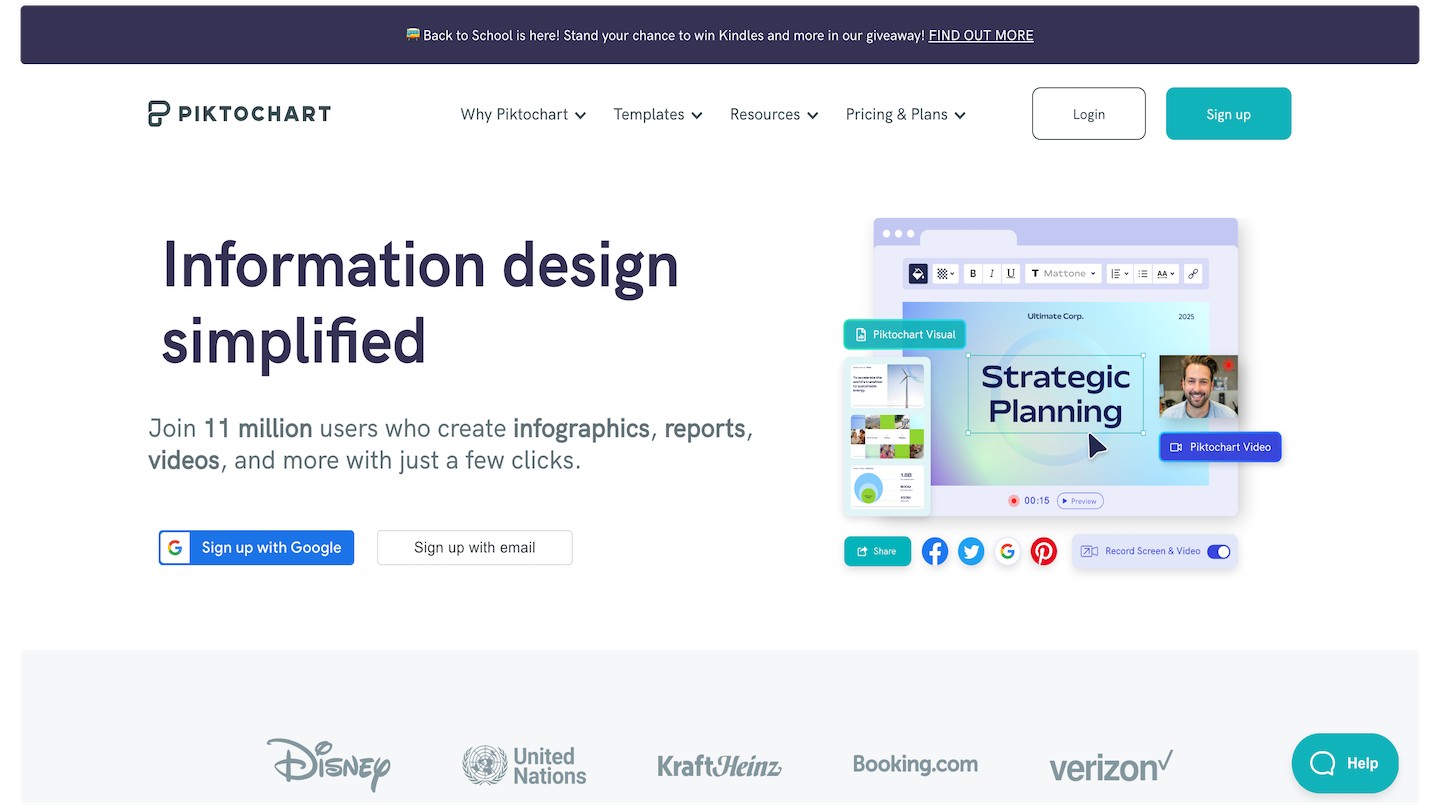Click the 'Ultimate Corp.' text on slide
1440x810 pixels.
(x=1055, y=316)
